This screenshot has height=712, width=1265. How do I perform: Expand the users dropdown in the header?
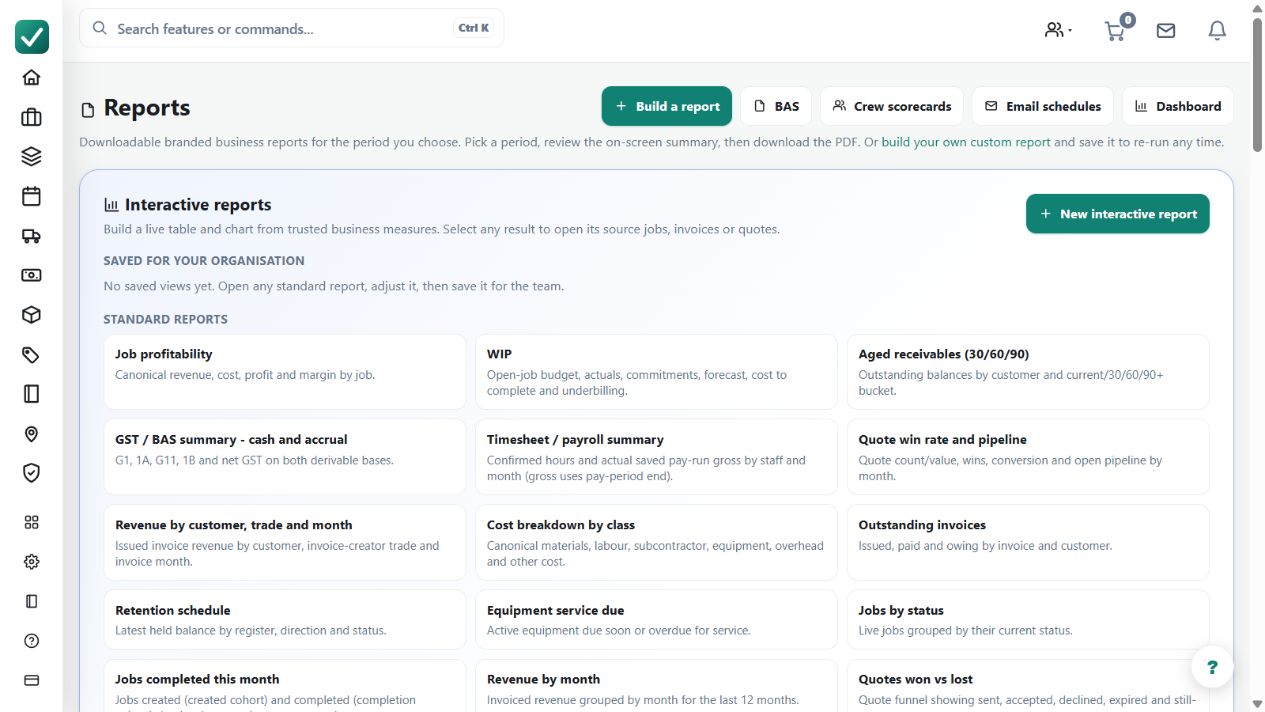pyautogui.click(x=1058, y=30)
